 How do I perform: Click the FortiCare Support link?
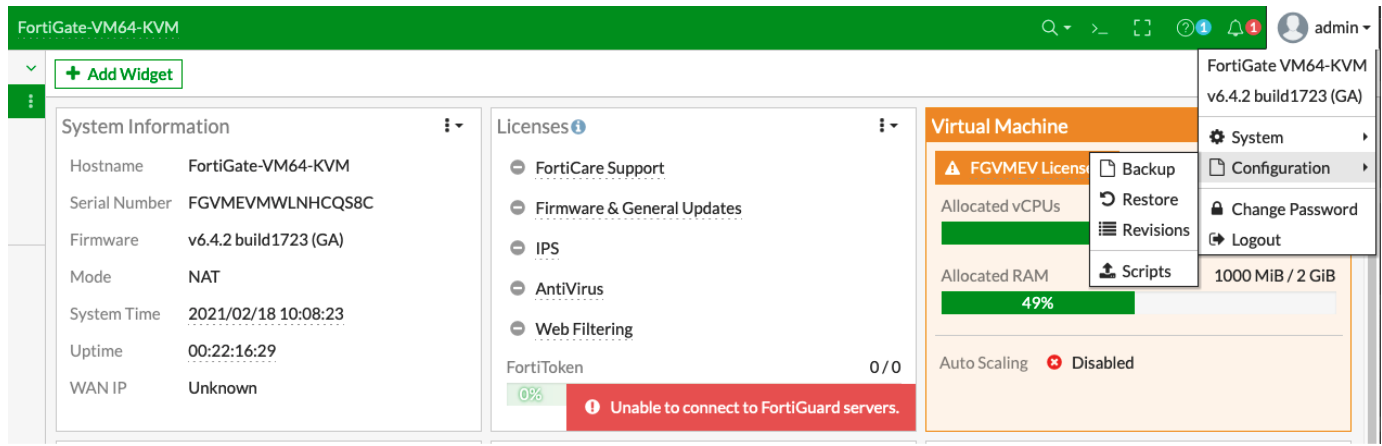(599, 168)
